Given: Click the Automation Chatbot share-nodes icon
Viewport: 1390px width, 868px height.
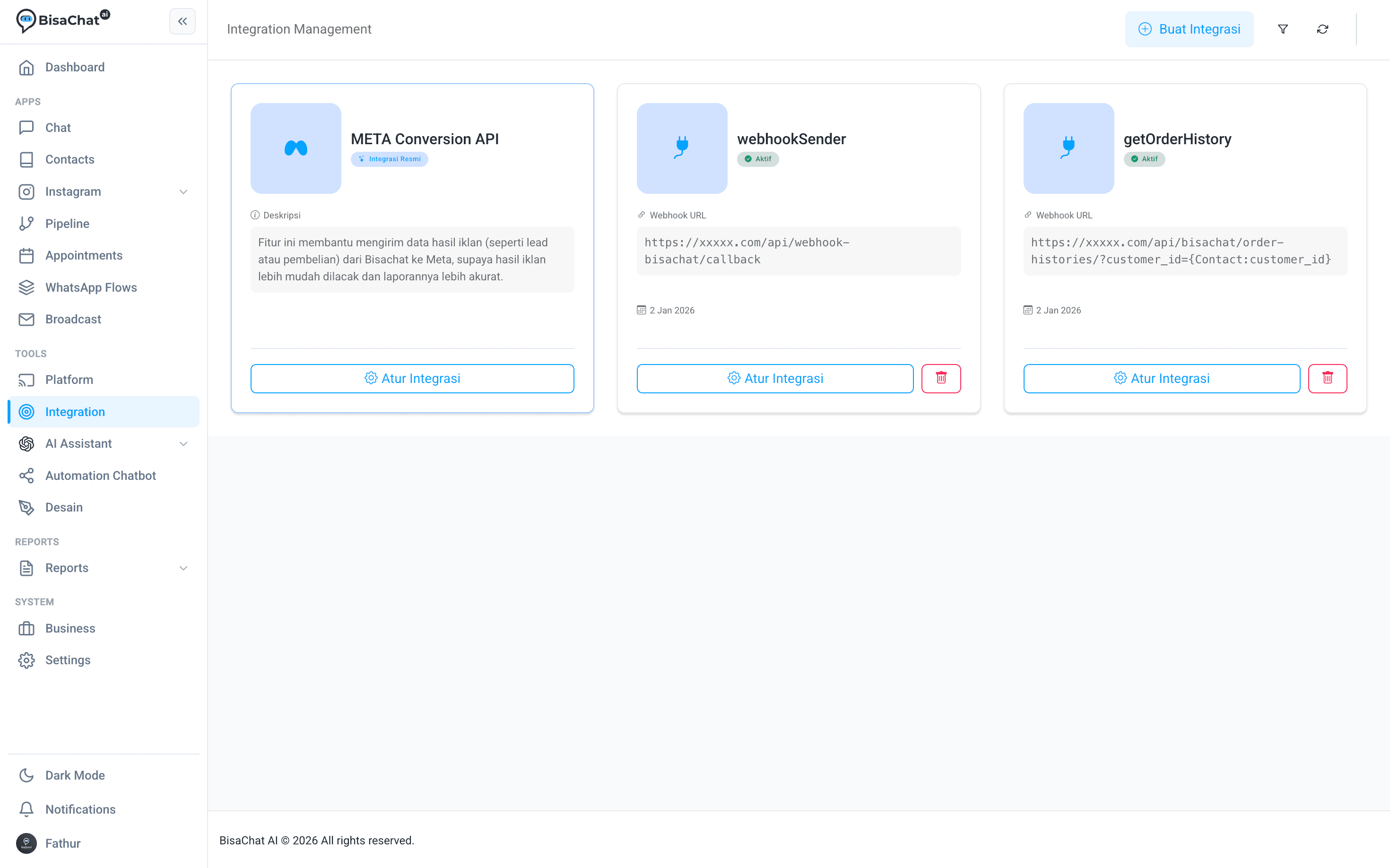Looking at the screenshot, I should (26, 475).
